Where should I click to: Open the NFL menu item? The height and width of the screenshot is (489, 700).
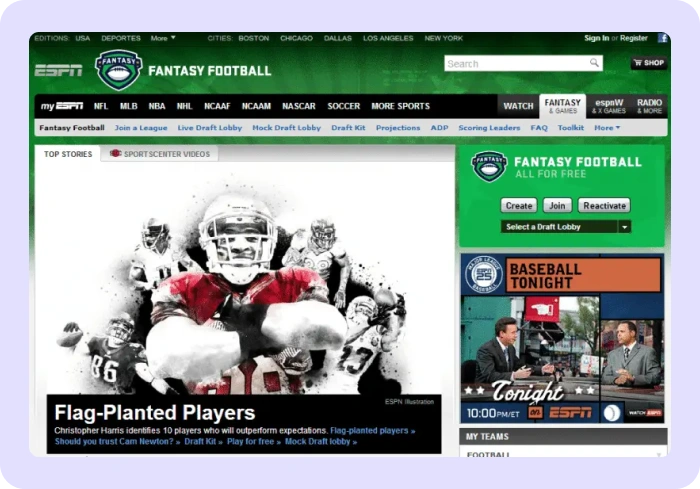pyautogui.click(x=101, y=106)
